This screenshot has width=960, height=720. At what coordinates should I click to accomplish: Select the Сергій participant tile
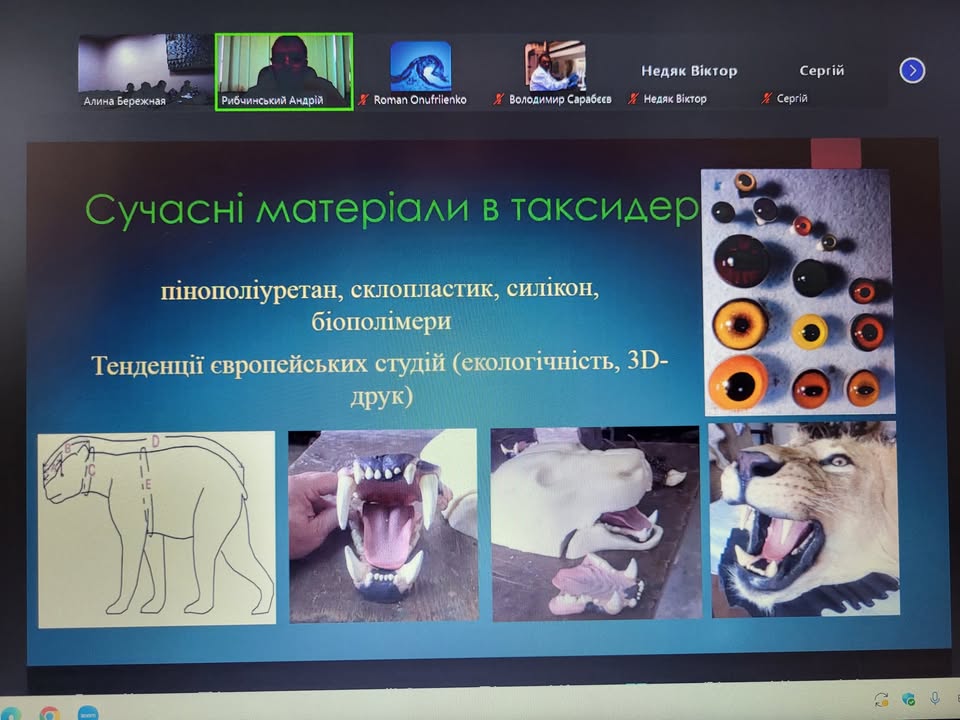822,72
